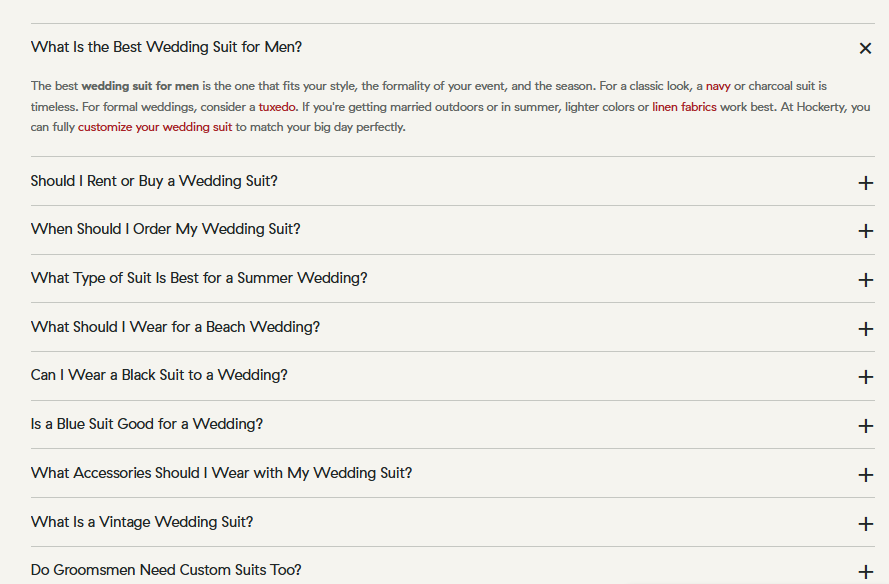Expand Groomsmen Custom Suits plus icon
This screenshot has width=889, height=584.
(865, 572)
